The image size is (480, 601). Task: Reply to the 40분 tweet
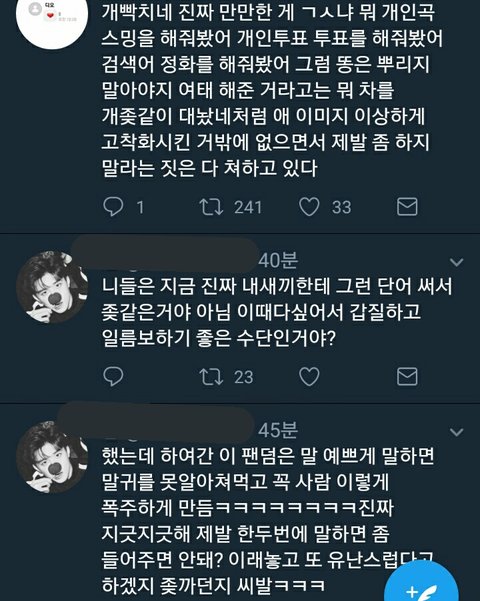pos(113,376)
